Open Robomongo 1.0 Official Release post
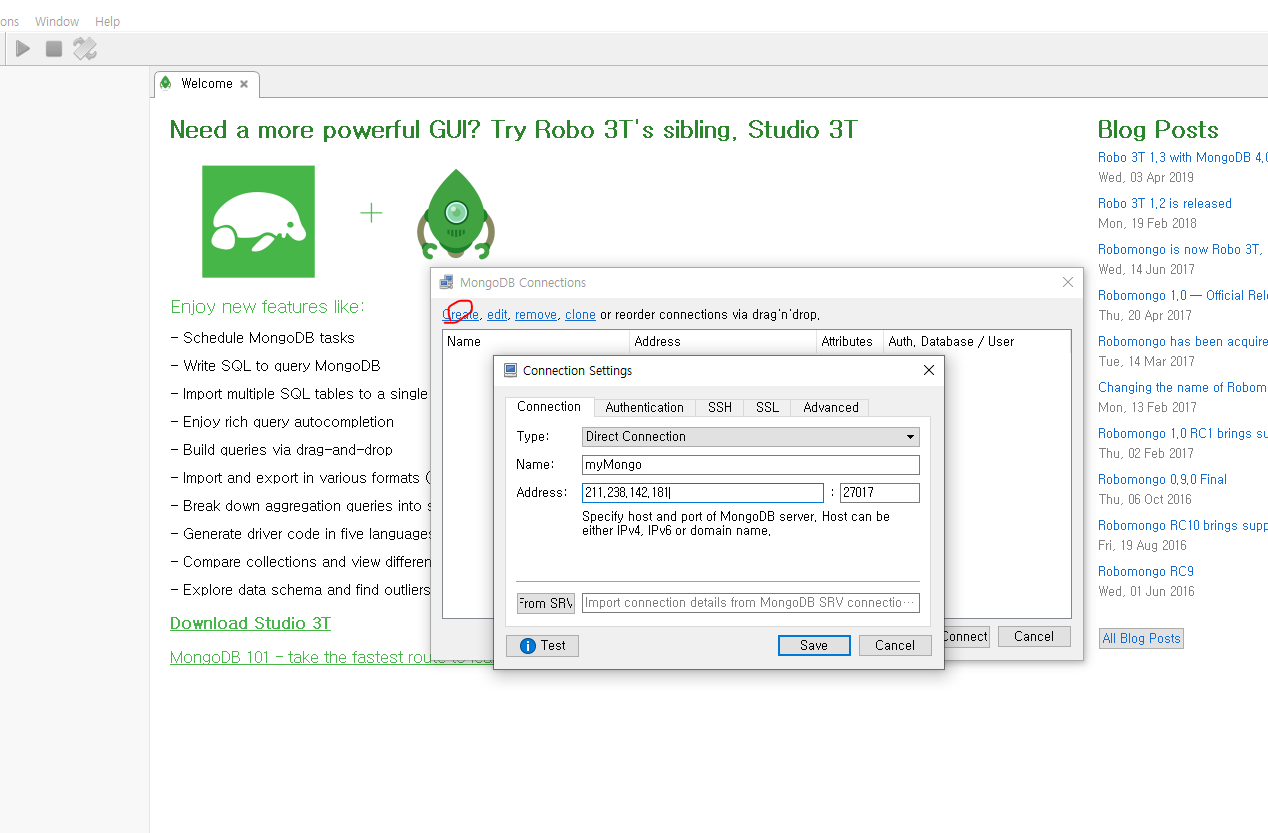Viewport: 1268px width, 833px height. coord(1183,295)
